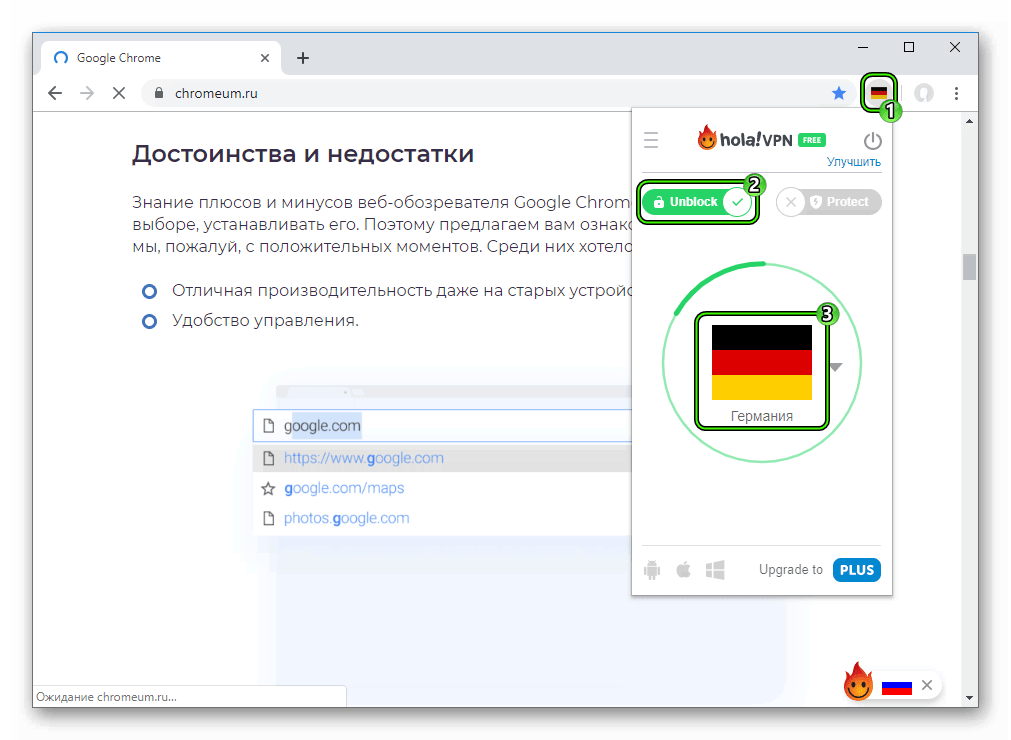This screenshot has width=1011, height=740.
Task: Click the https://www.google.com suggestion in image
Action: [x=364, y=458]
